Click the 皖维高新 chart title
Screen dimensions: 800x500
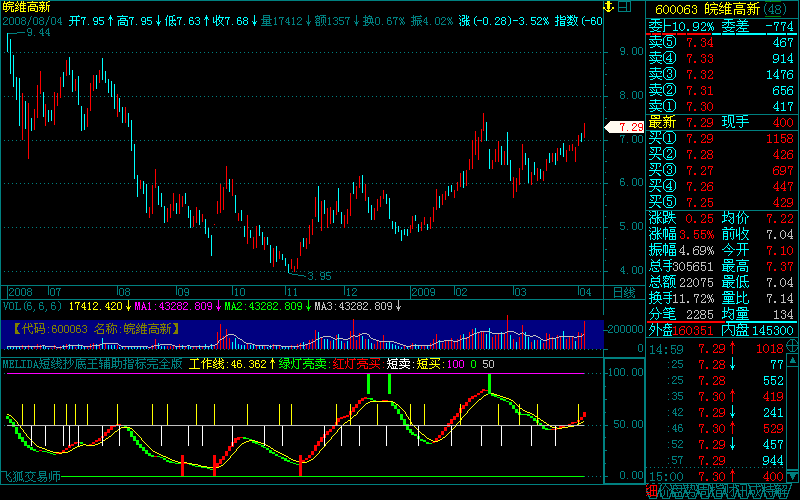[x=27, y=7]
